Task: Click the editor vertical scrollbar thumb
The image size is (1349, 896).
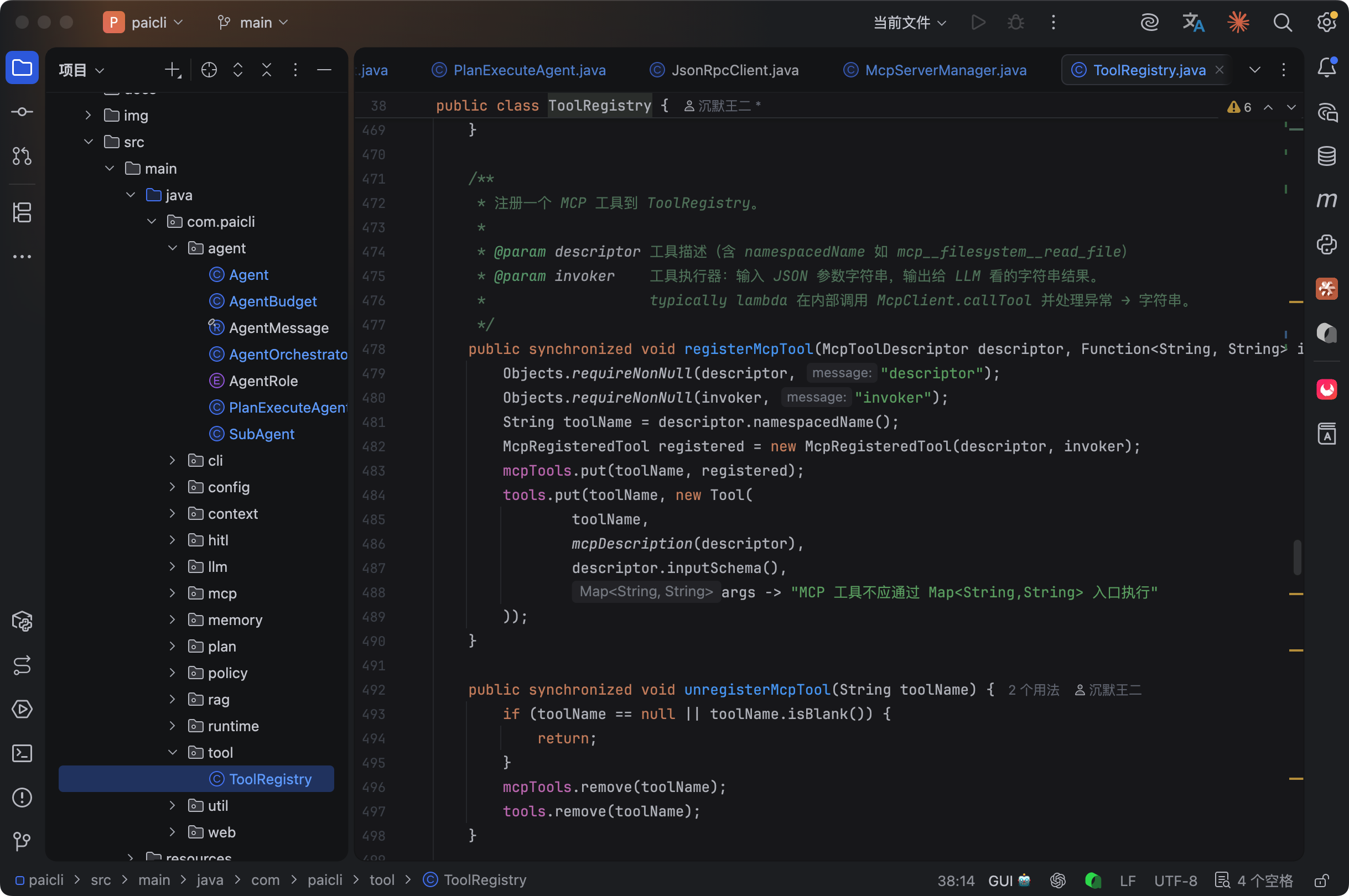Action: (x=1297, y=556)
